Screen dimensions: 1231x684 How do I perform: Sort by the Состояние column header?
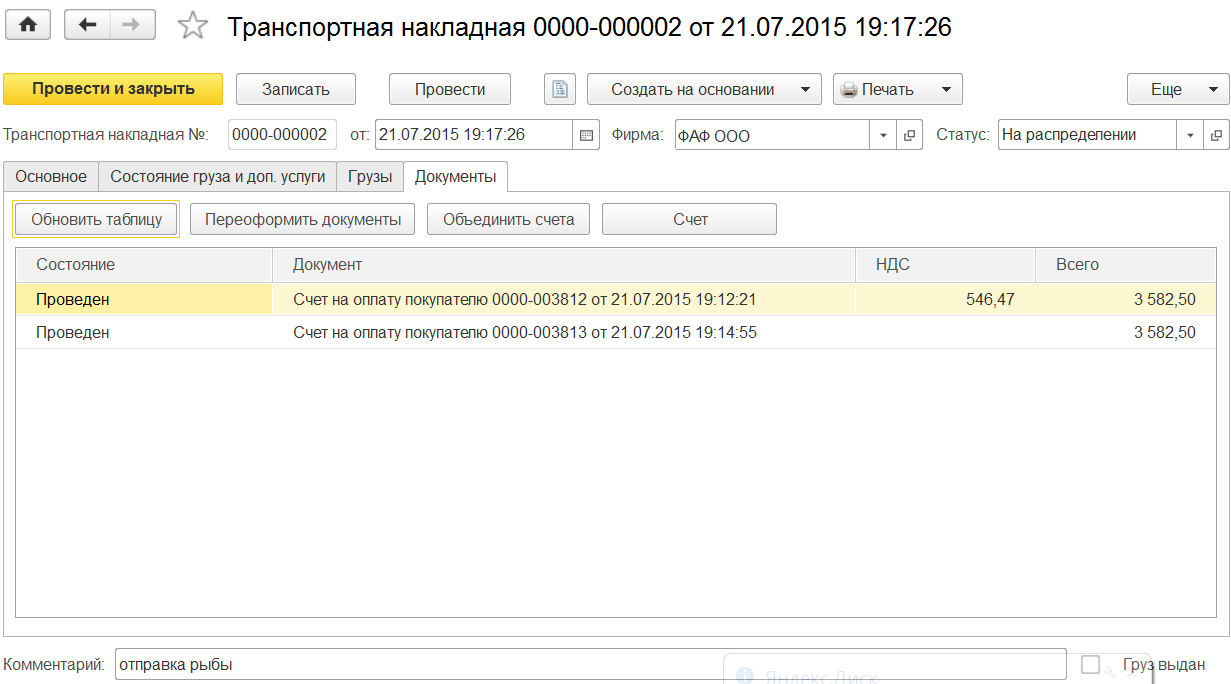(x=144, y=265)
